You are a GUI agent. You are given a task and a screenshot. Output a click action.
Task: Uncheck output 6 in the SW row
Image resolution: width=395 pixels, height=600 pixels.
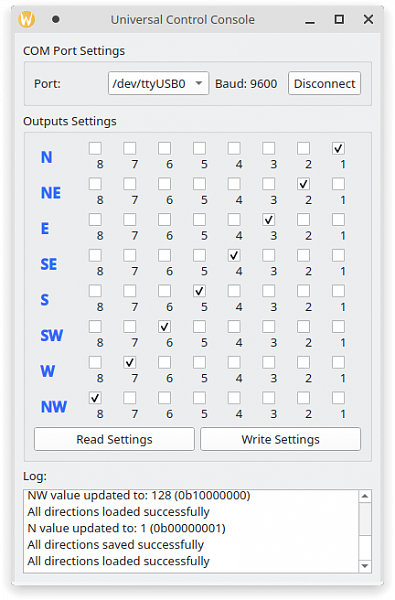(165, 327)
